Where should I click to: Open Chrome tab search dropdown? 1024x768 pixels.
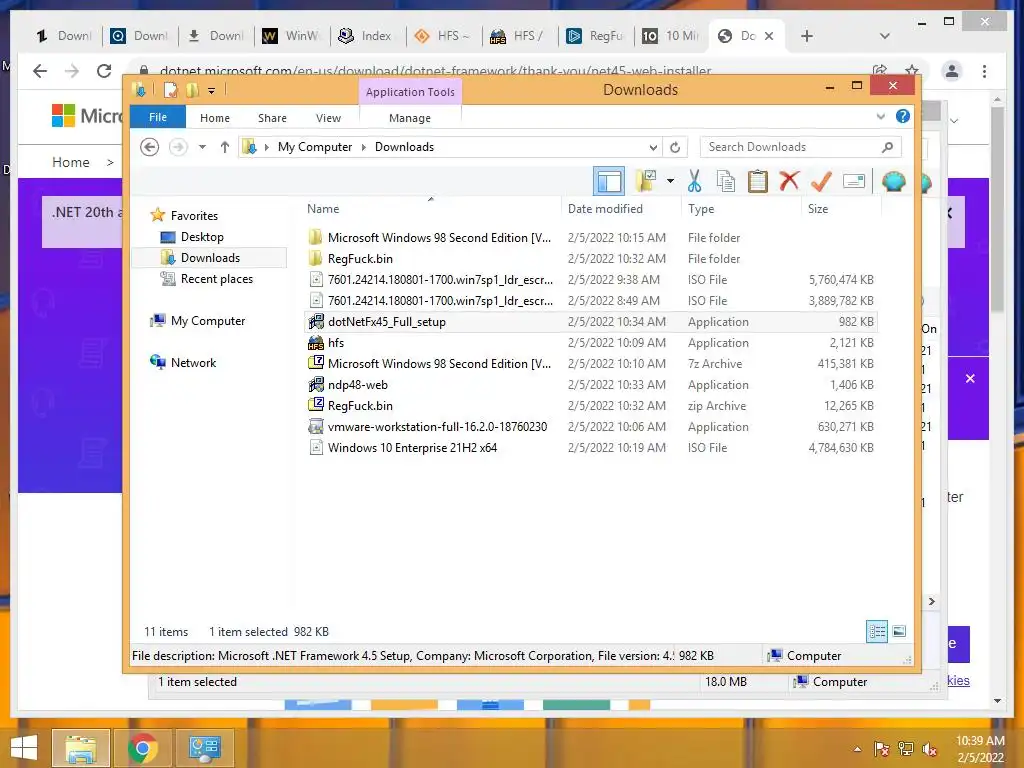[x=884, y=36]
